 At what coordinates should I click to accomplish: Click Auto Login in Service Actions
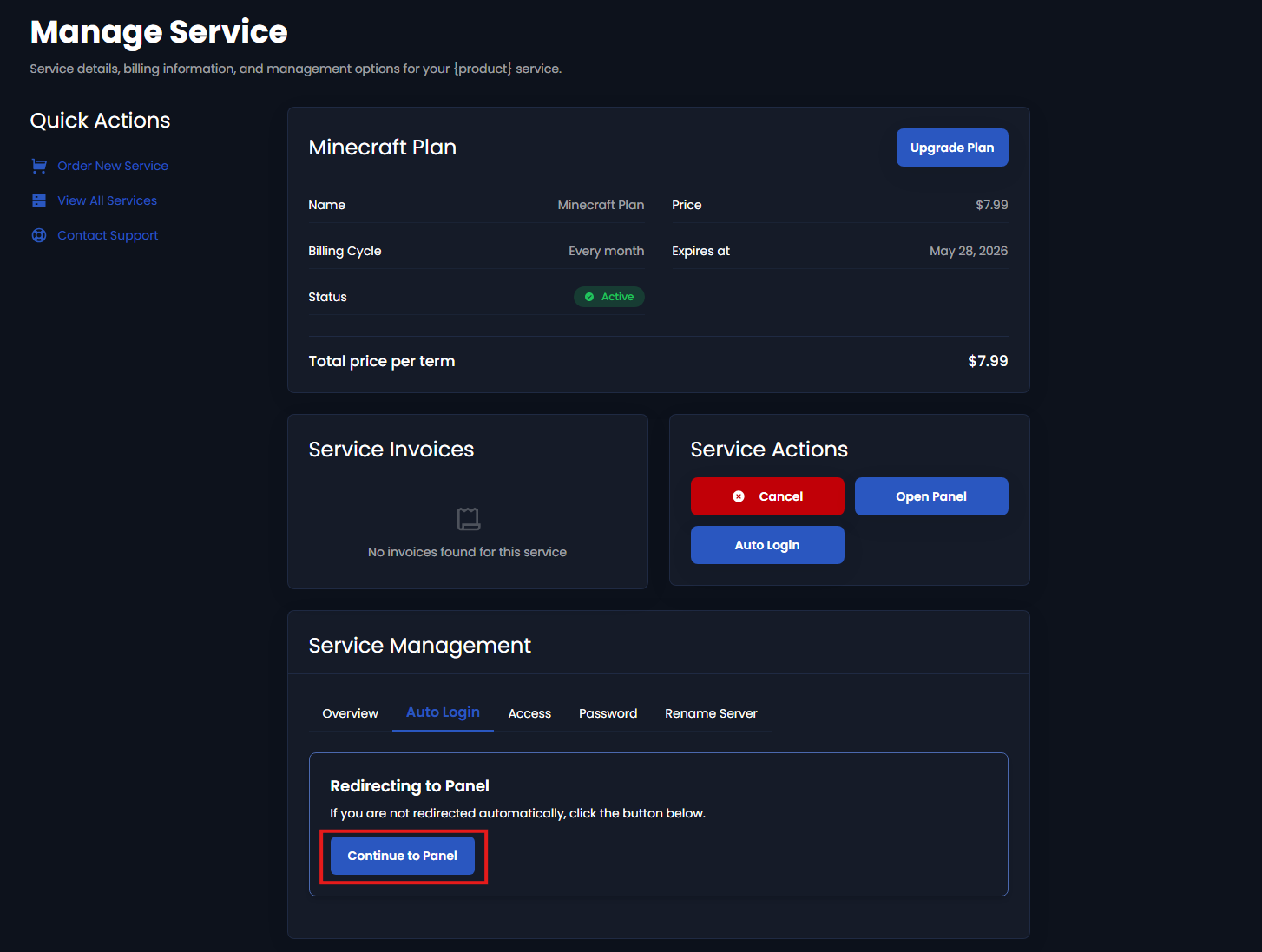[x=767, y=545]
